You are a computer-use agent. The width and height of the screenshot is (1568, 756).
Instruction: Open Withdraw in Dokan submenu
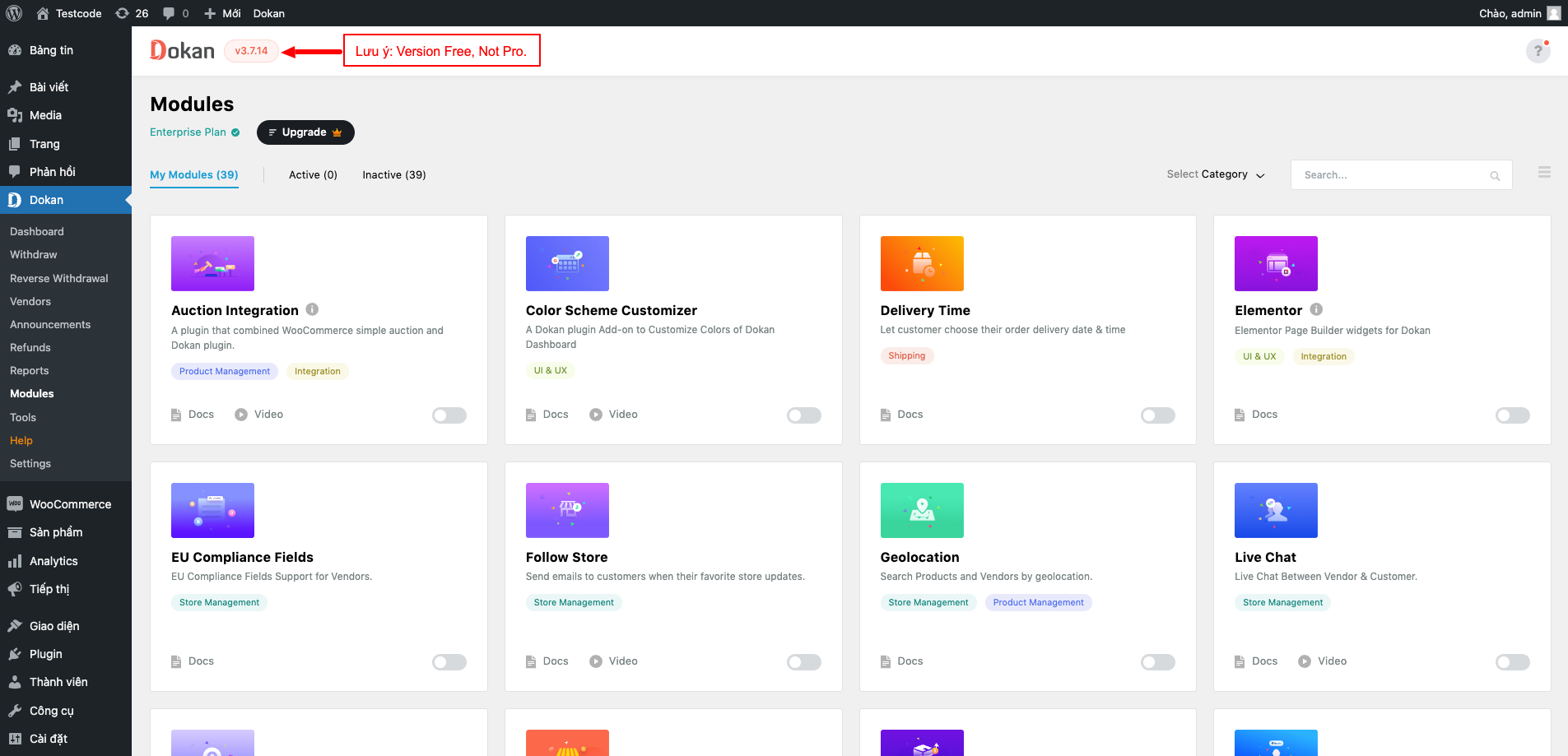point(34,255)
